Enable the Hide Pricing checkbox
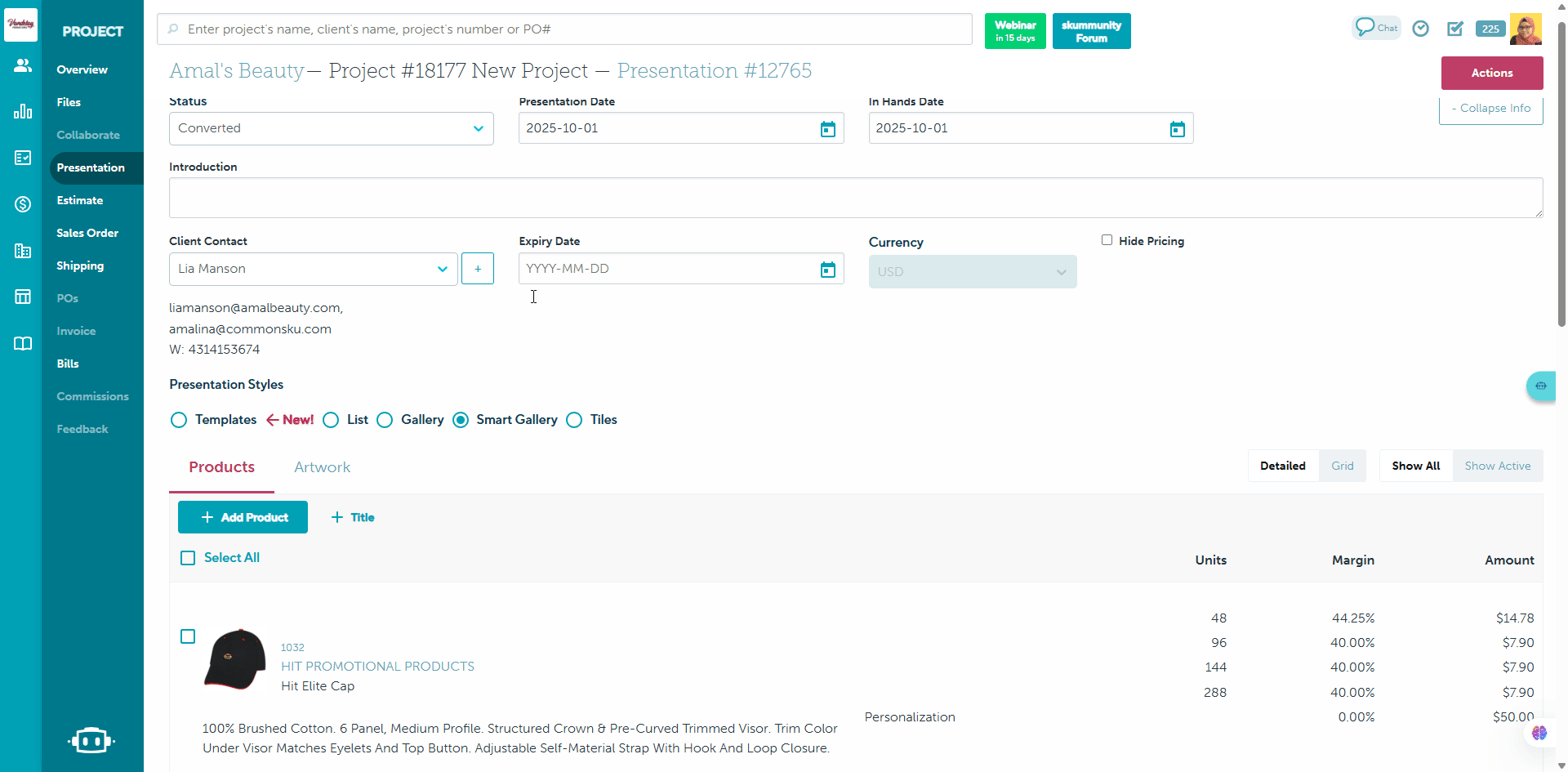 (1107, 240)
